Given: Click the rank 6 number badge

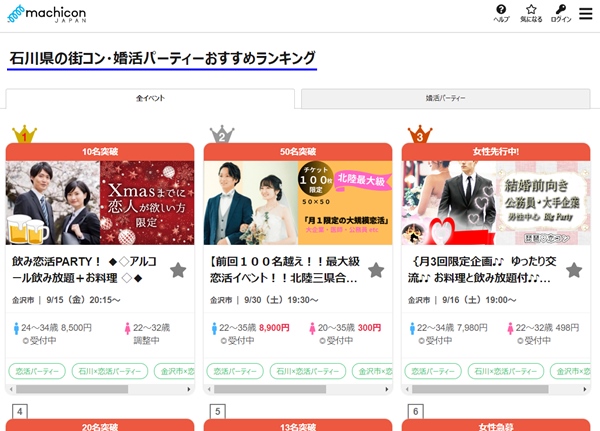Looking at the screenshot, I should coord(416,411).
